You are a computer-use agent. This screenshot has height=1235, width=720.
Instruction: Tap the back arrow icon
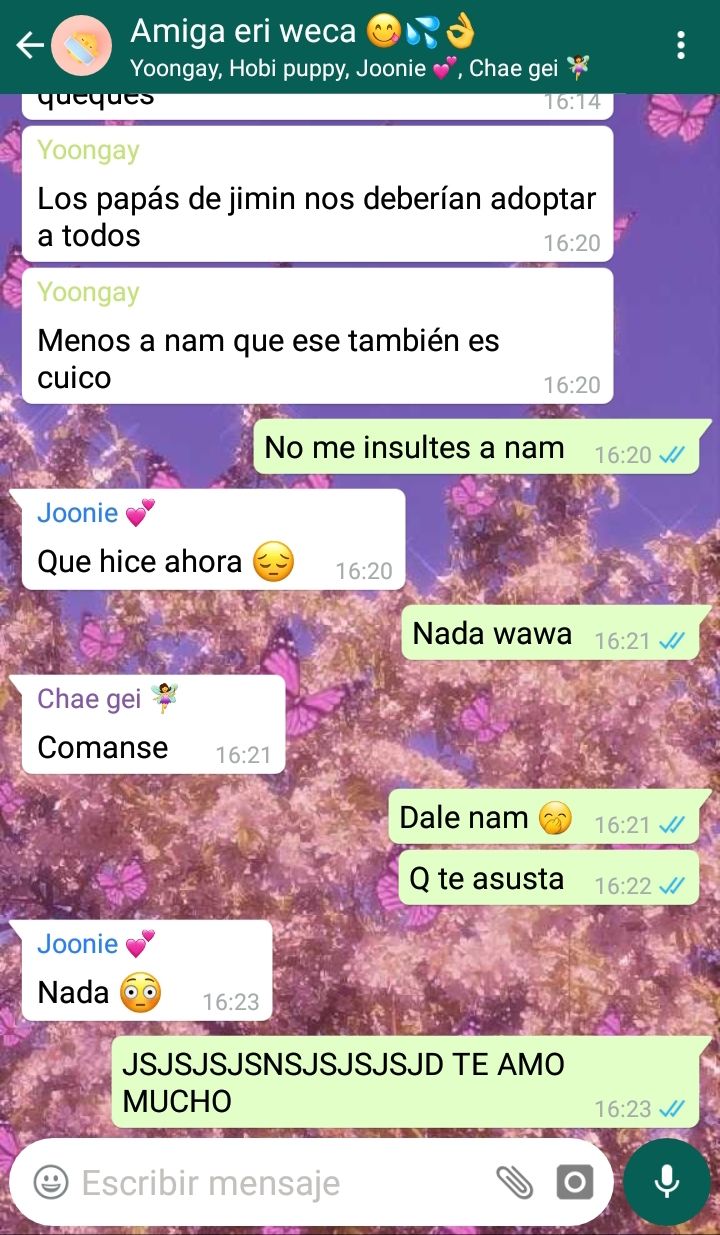tap(30, 45)
